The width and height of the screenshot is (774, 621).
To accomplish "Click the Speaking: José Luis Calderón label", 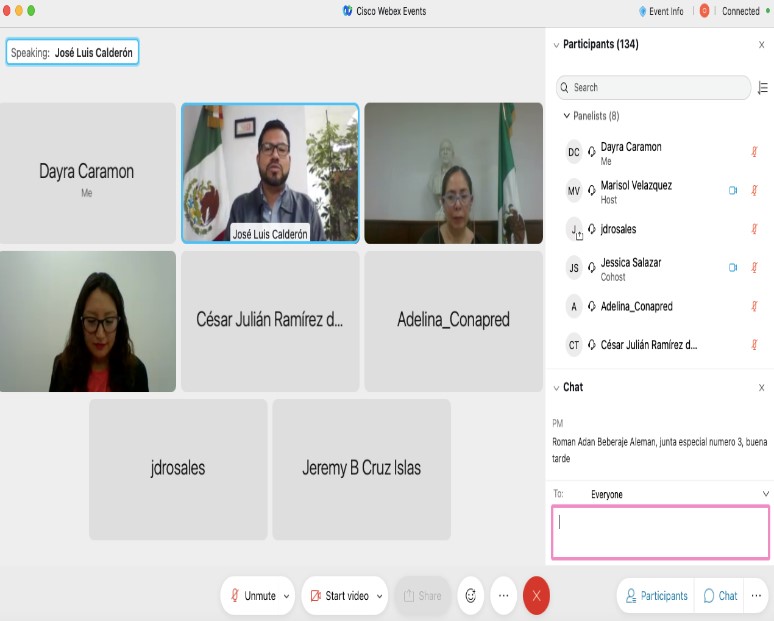I will (72, 52).
